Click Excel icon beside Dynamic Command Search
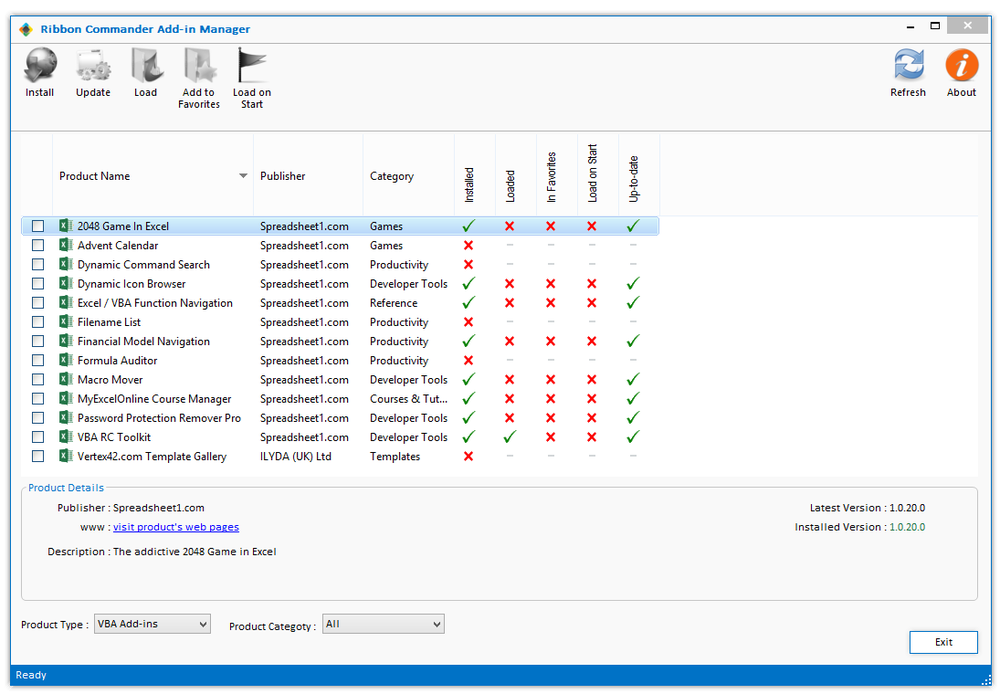 [x=66, y=264]
